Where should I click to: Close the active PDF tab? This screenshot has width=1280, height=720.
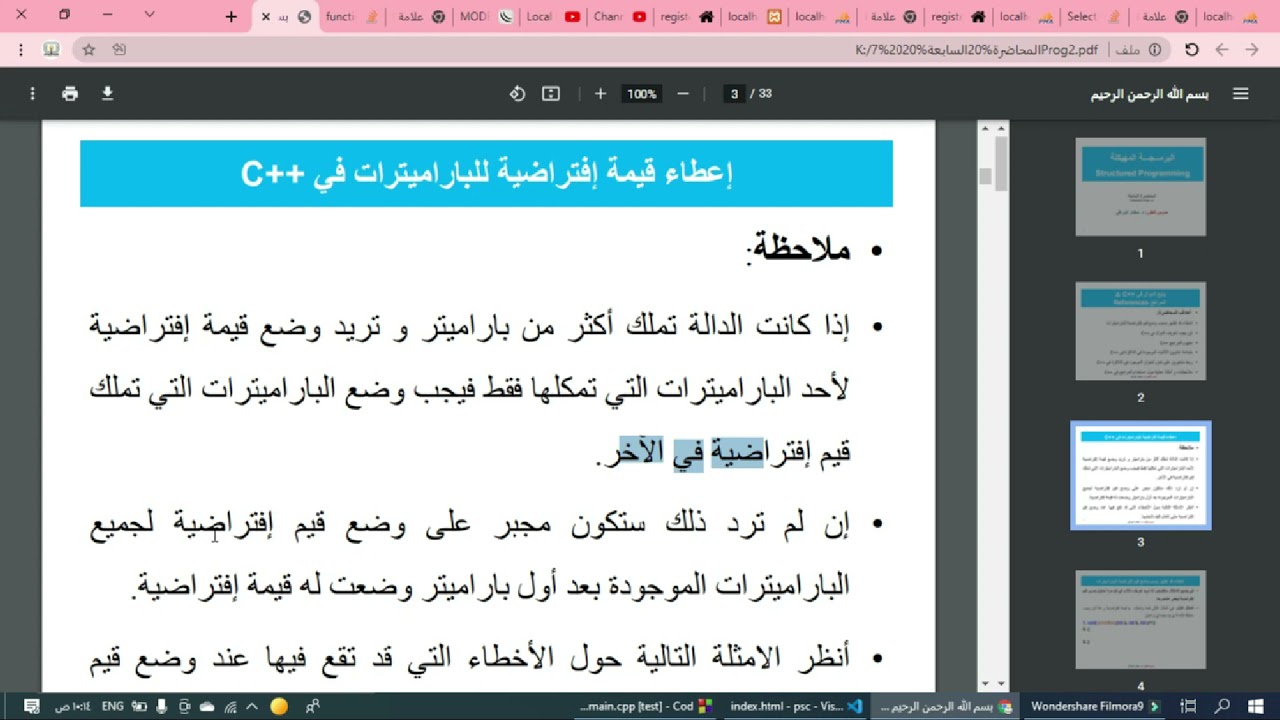click(x=265, y=17)
